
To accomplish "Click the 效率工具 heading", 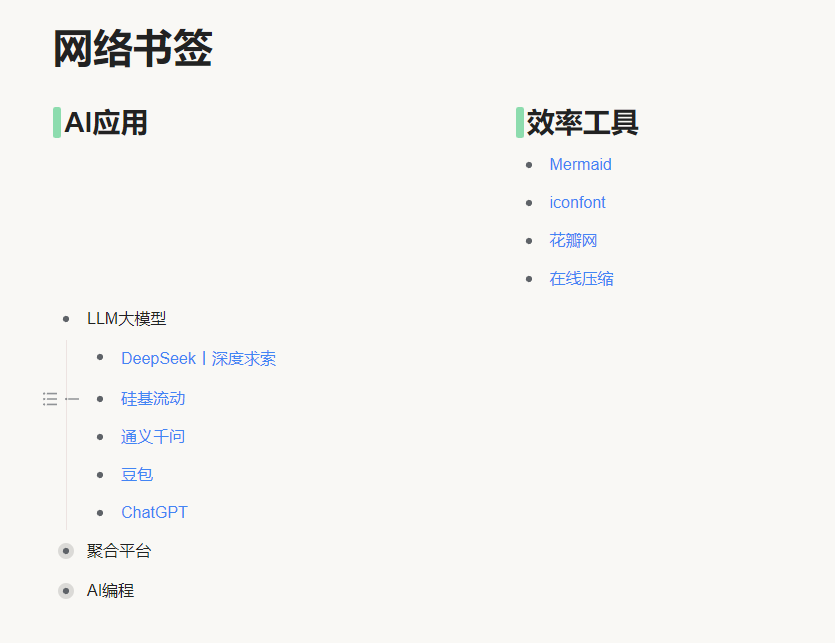I will [x=582, y=123].
